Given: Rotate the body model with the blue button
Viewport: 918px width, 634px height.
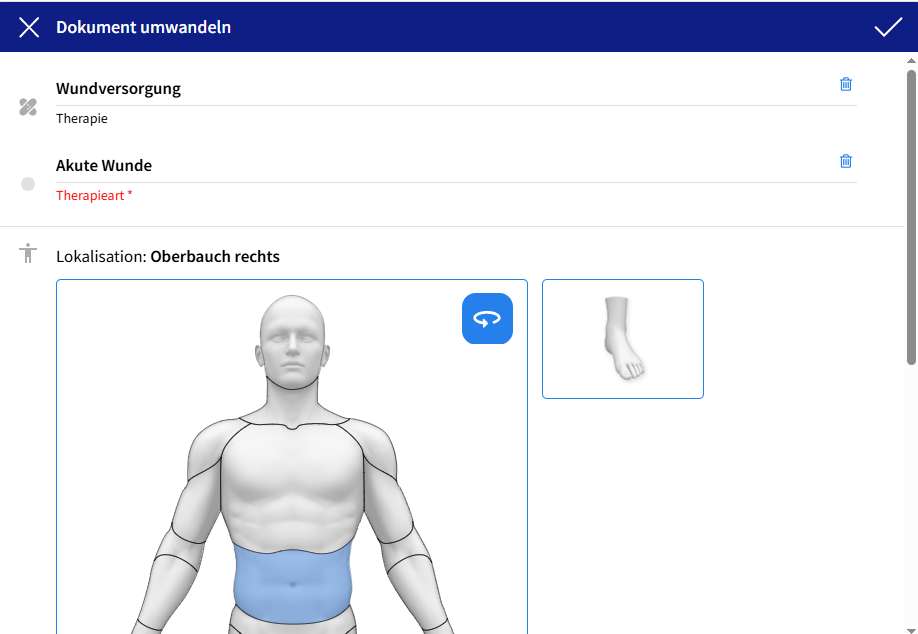Looking at the screenshot, I should pyautogui.click(x=487, y=319).
